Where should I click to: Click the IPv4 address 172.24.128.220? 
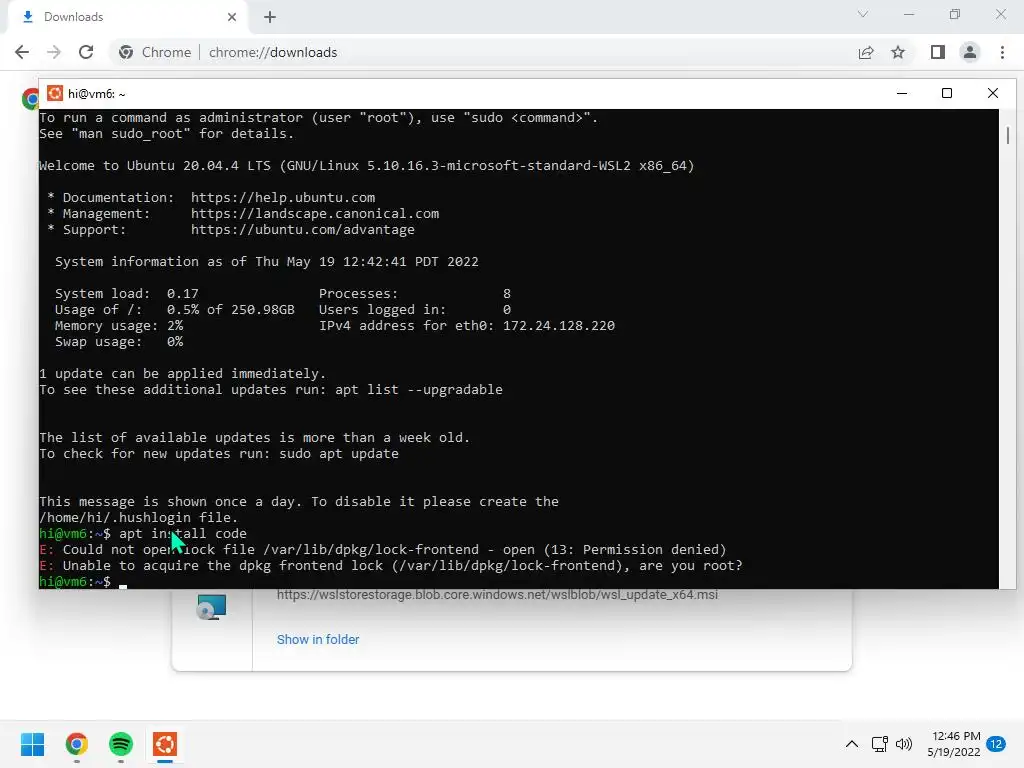pos(558,325)
